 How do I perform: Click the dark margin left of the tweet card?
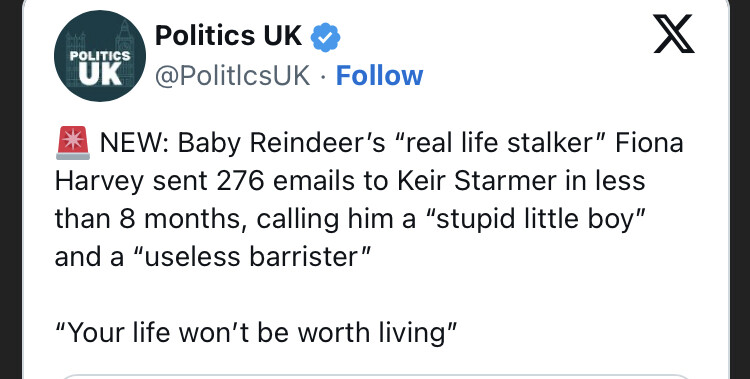pyautogui.click(x=11, y=190)
